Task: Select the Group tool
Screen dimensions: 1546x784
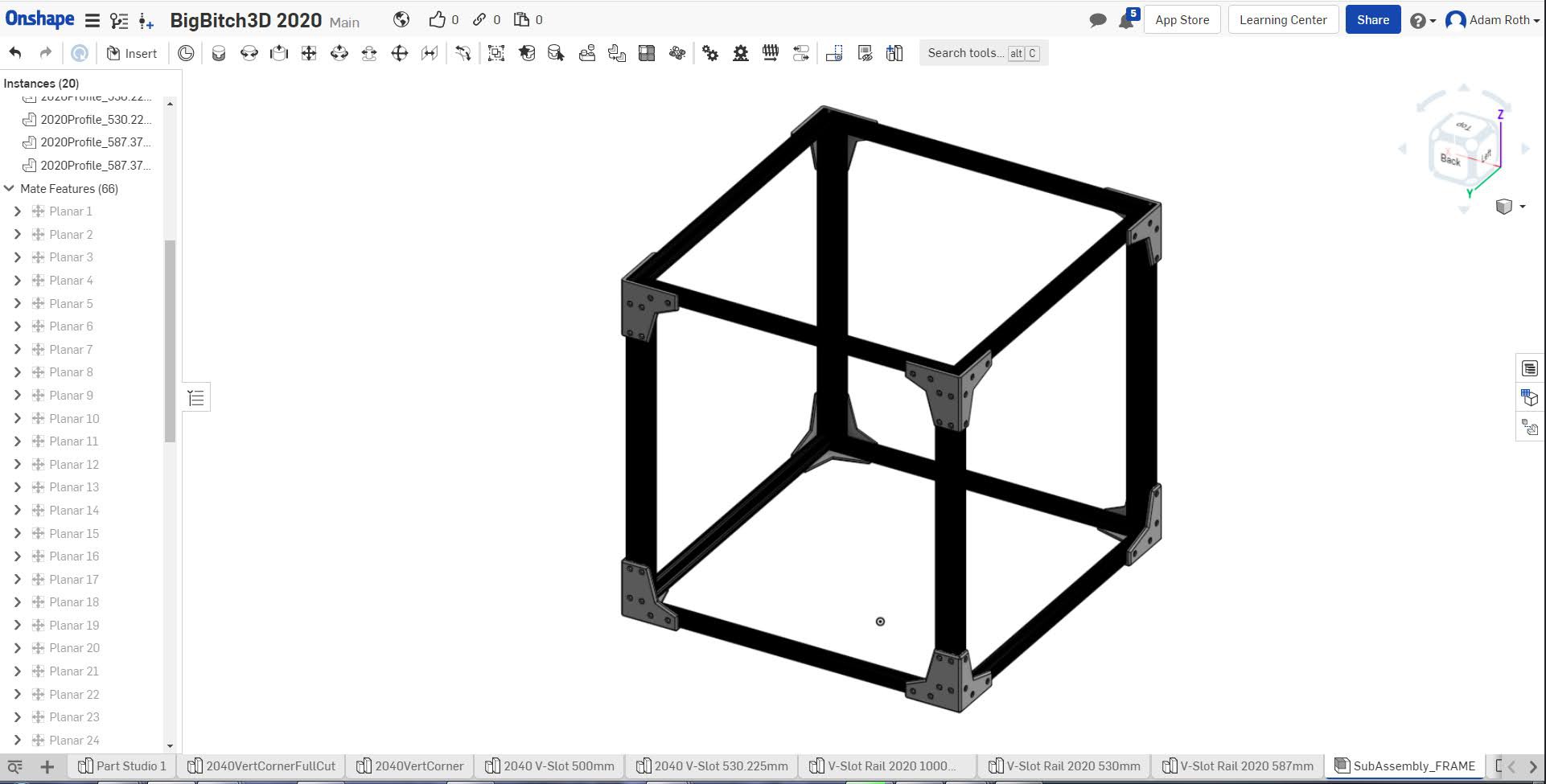Action: coord(496,53)
